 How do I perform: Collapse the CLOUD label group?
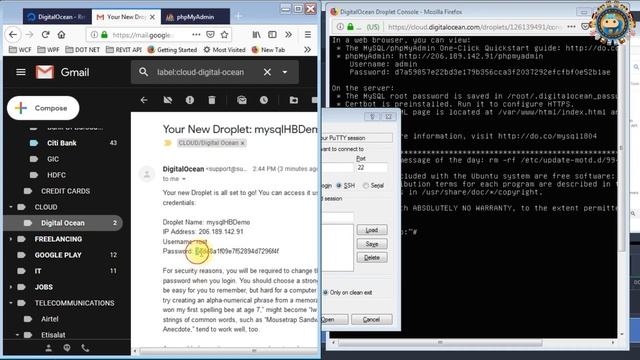click(11, 207)
